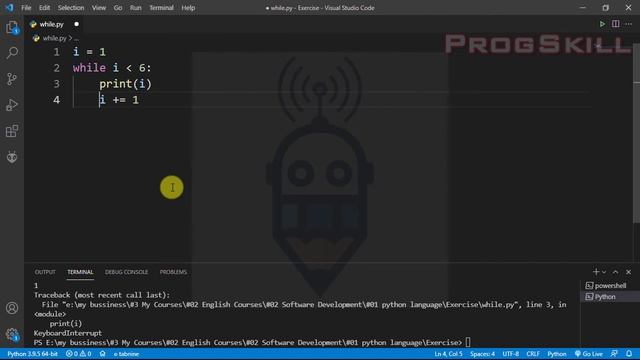Screen dimensions: 640x360
Task: Click line number 1 in gutter
Action: [x=56, y=52]
